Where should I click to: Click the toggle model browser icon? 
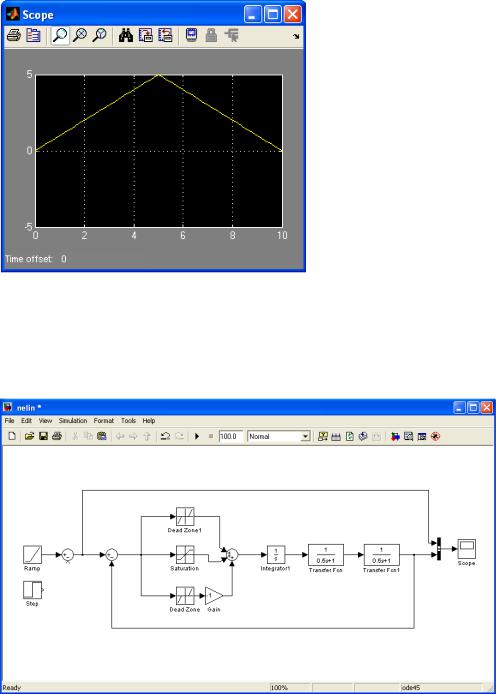[x=422, y=436]
